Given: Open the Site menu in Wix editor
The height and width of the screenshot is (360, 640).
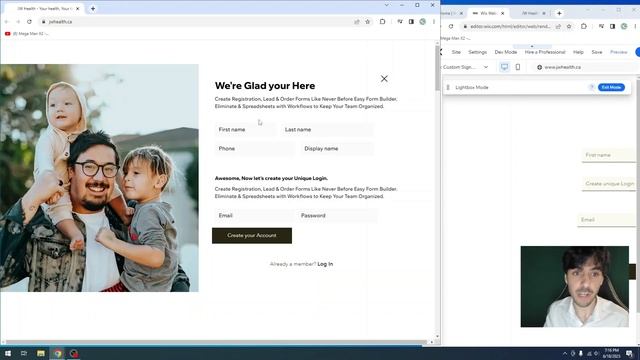Looking at the screenshot, I should coord(456,52).
